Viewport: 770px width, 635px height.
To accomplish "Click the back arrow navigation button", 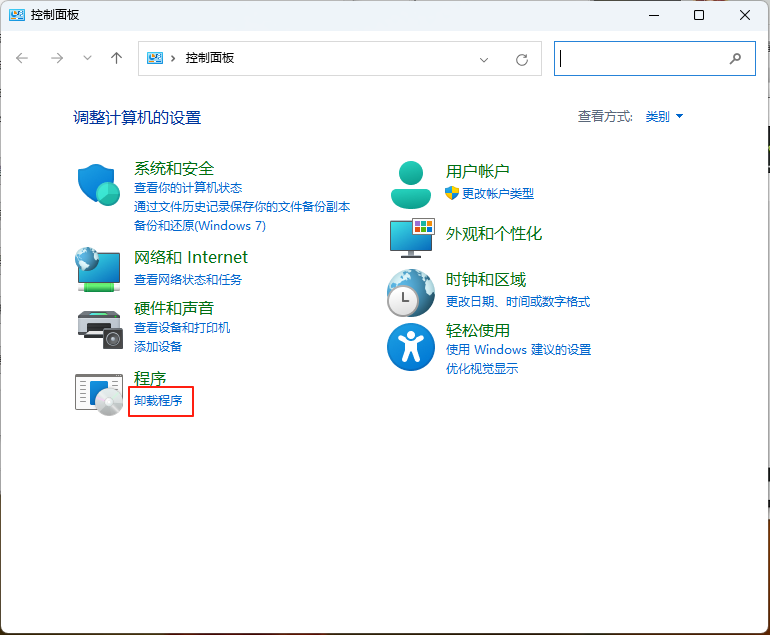I will click(x=22, y=58).
